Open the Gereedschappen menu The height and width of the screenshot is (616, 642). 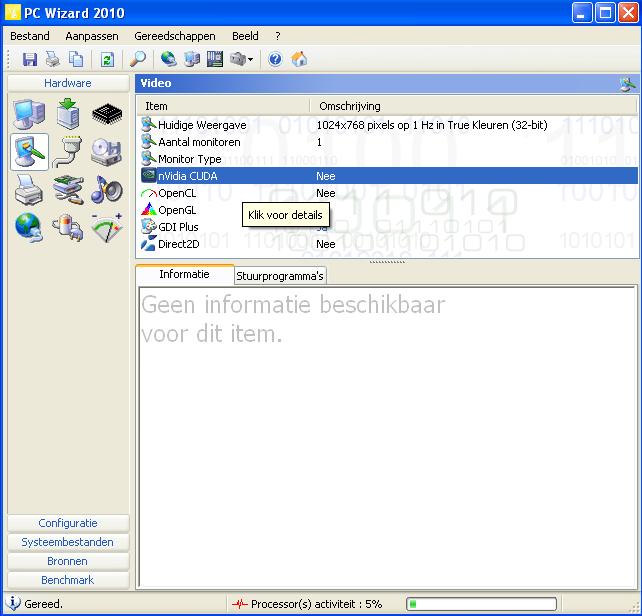point(175,36)
